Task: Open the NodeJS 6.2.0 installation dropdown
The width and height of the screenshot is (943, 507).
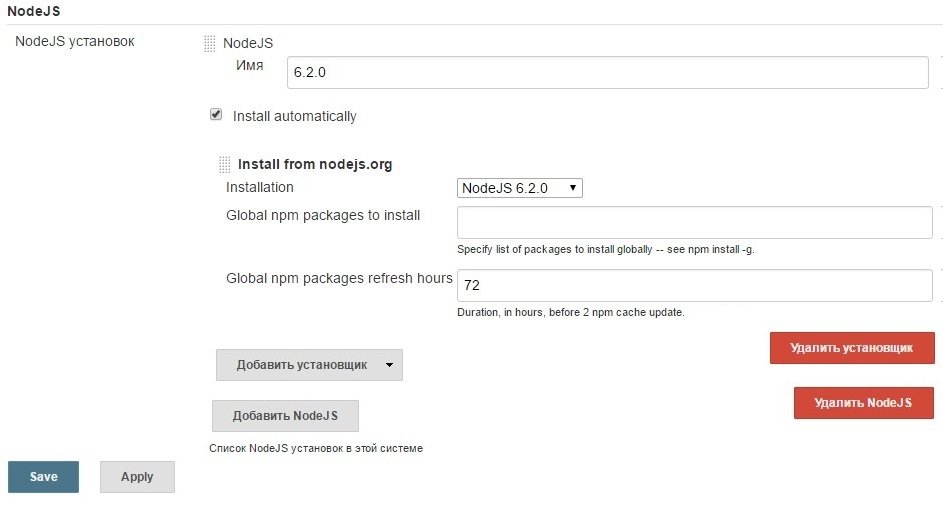Action: click(520, 188)
